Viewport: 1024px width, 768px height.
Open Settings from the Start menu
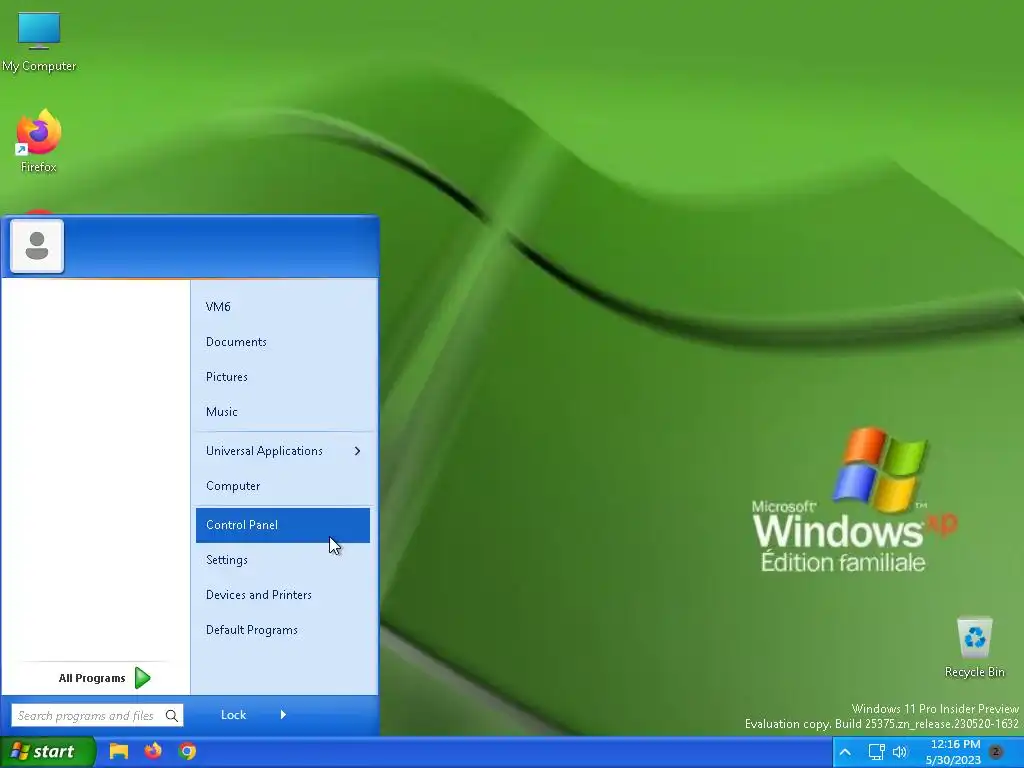pyautogui.click(x=283, y=560)
